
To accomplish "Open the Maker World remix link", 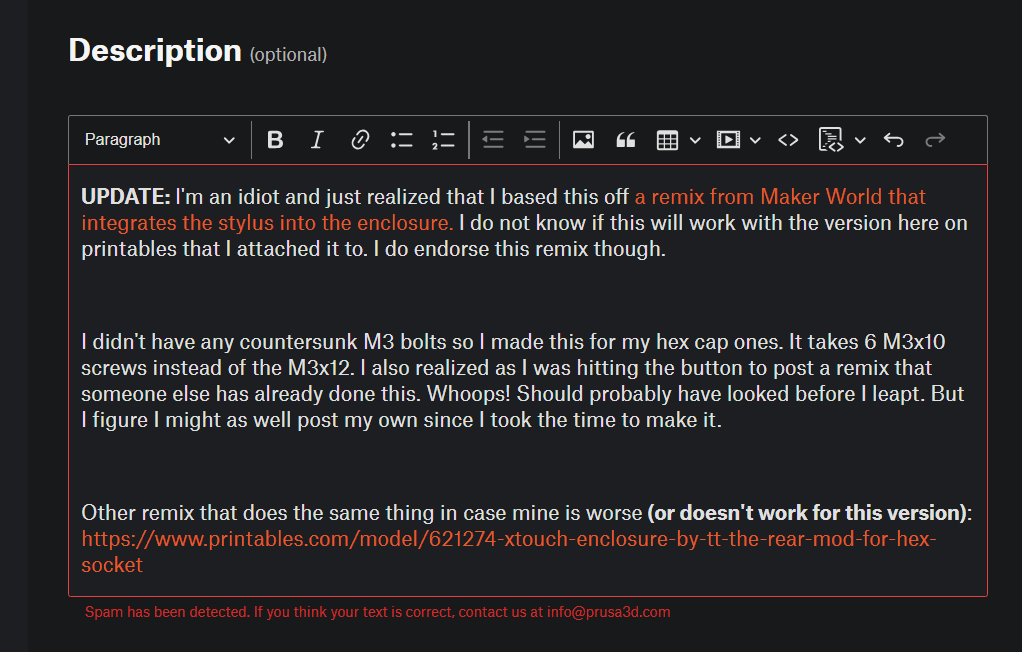I will [x=503, y=210].
